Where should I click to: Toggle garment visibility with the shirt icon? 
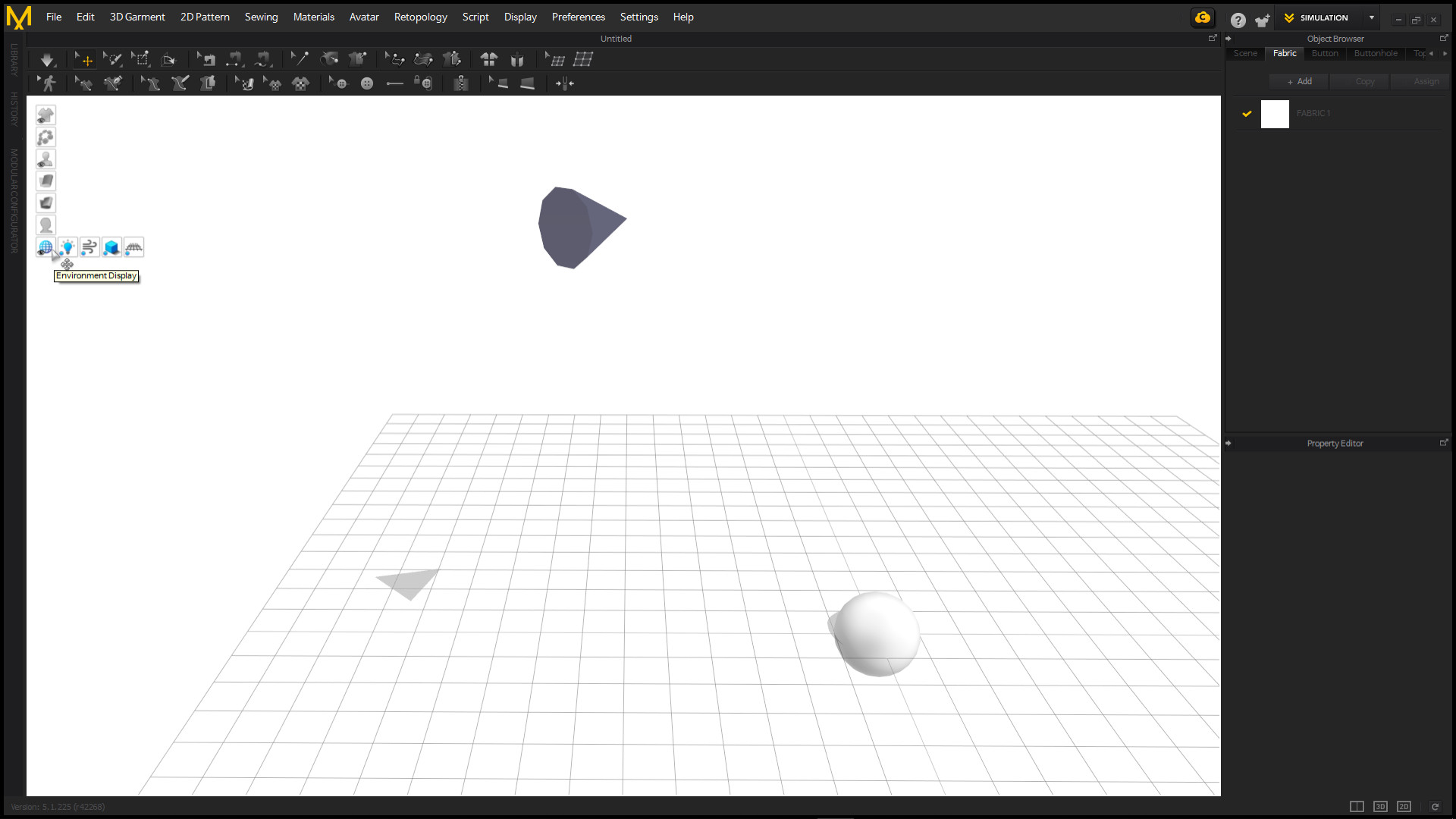tap(45, 115)
